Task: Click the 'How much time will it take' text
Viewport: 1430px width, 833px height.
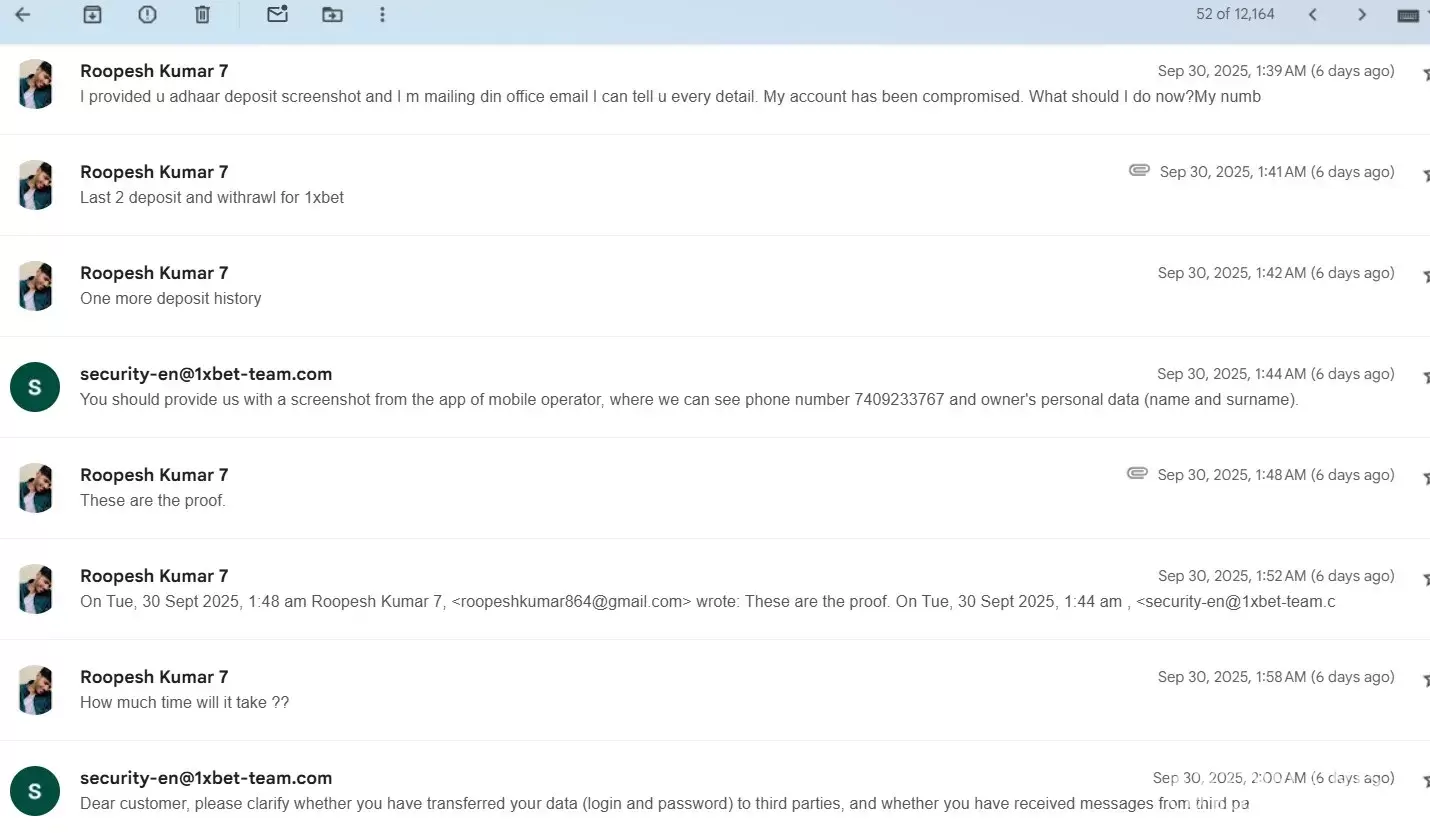Action: pyautogui.click(x=185, y=702)
